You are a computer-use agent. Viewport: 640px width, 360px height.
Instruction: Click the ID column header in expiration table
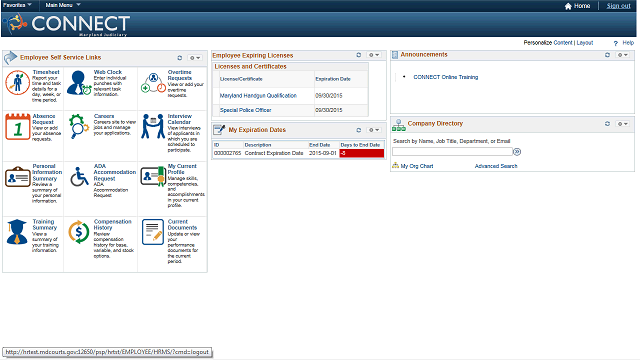pyautogui.click(x=217, y=145)
